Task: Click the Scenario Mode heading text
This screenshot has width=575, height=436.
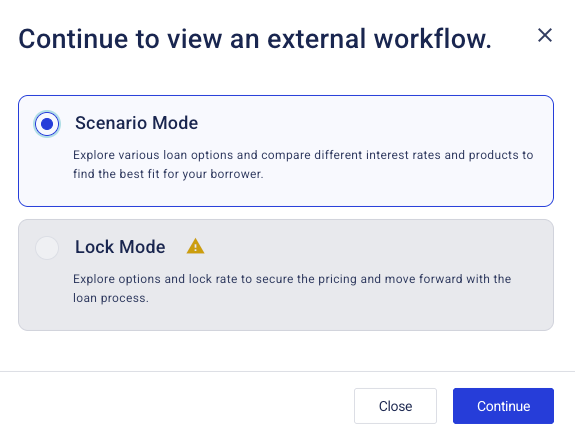Action: [136, 123]
